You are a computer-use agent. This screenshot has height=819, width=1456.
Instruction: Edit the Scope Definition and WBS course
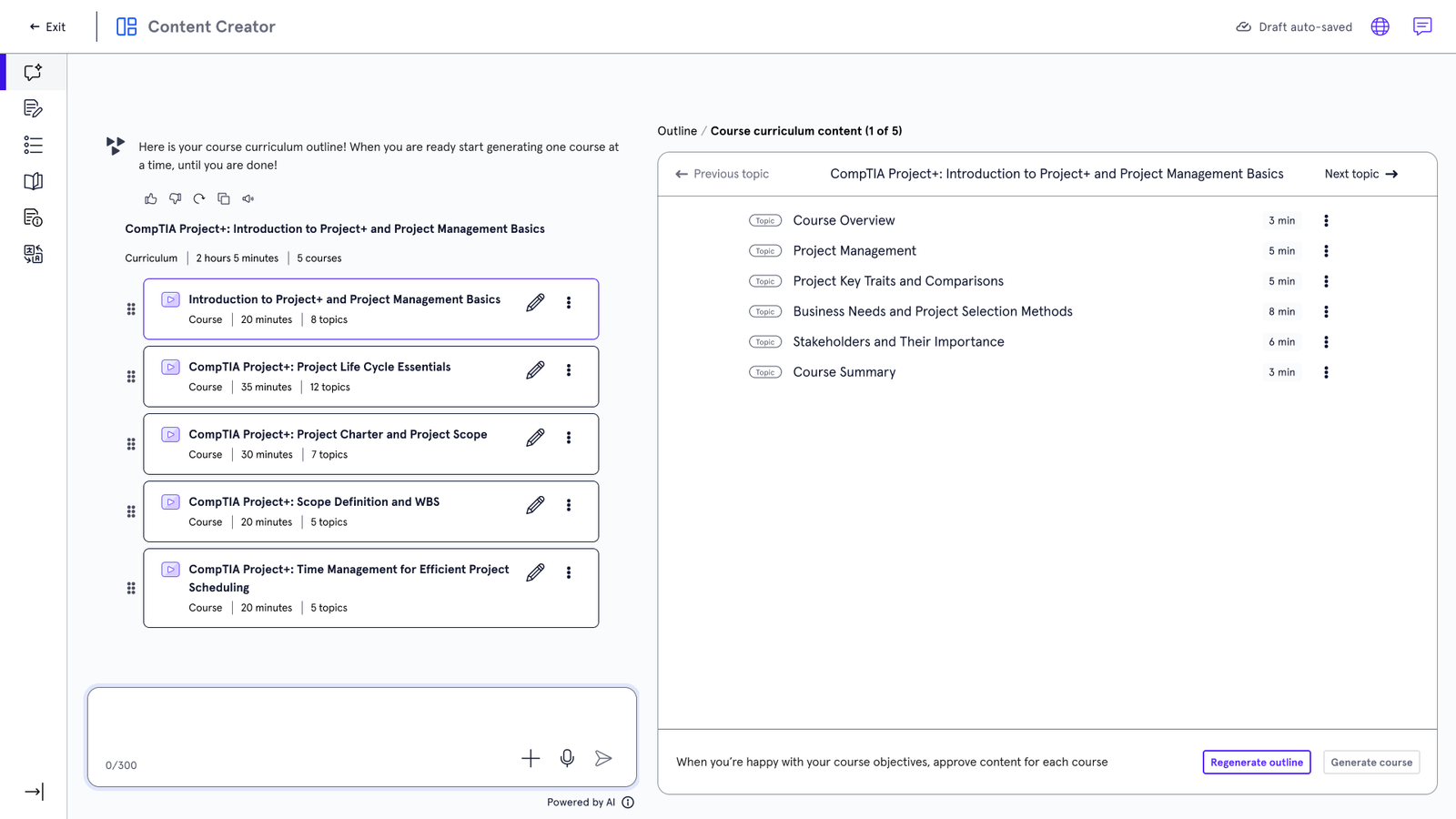point(535,505)
